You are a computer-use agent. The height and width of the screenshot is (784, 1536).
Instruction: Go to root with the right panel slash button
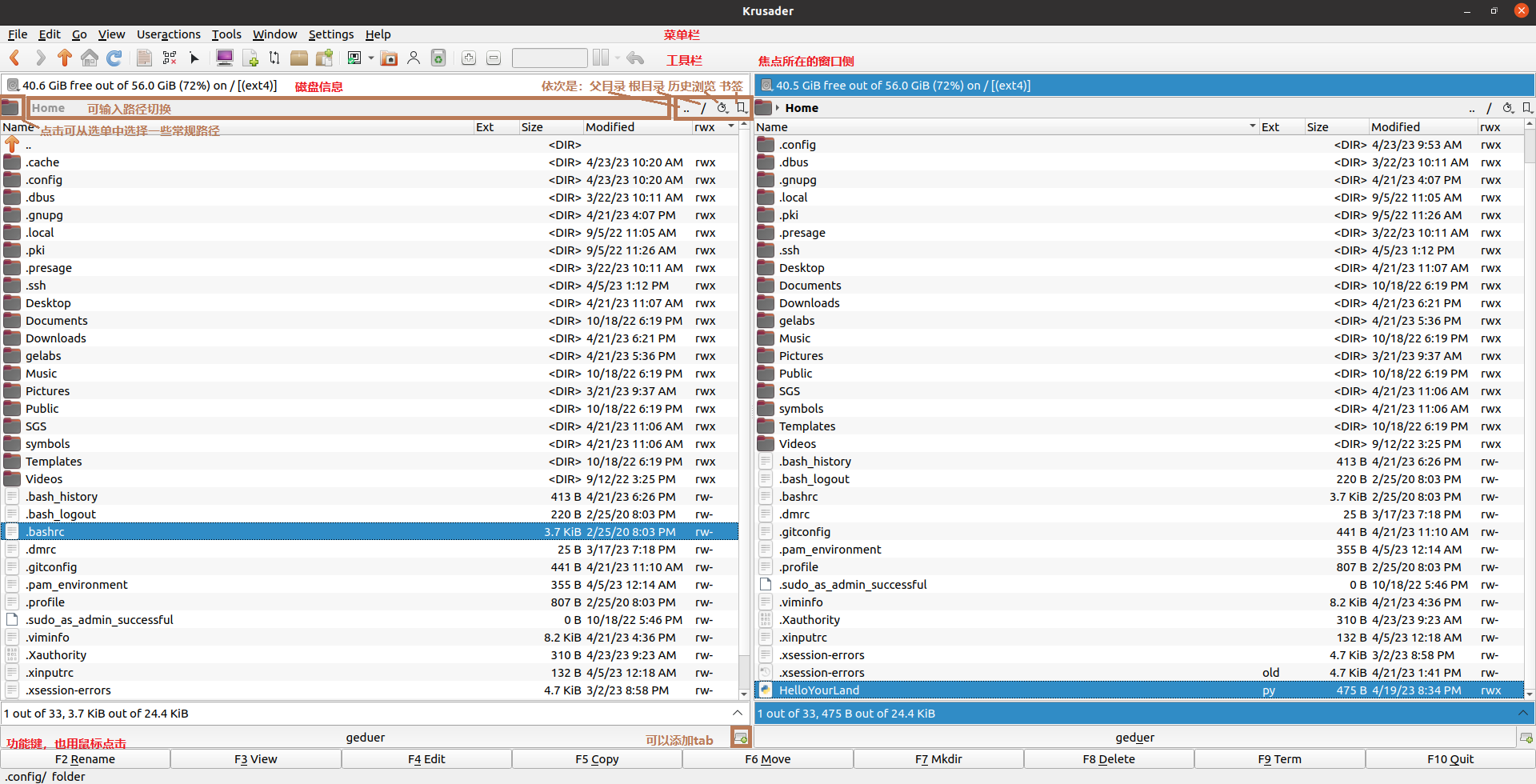(1489, 108)
